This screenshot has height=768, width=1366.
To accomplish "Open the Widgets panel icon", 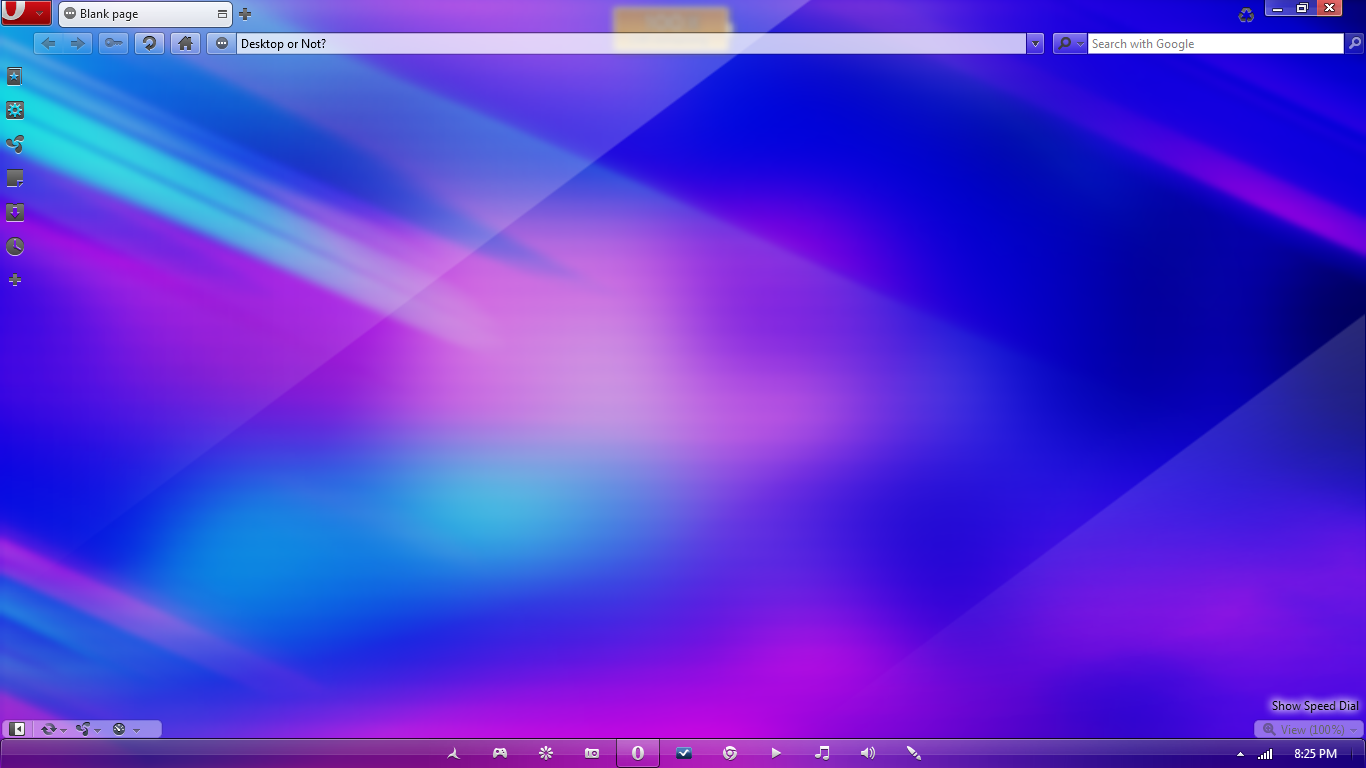I will 14,110.
